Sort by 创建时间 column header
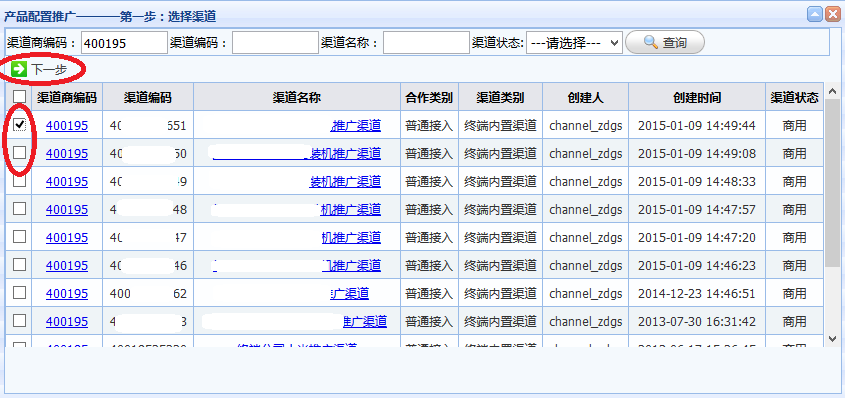This screenshot has width=845, height=398. pos(697,97)
